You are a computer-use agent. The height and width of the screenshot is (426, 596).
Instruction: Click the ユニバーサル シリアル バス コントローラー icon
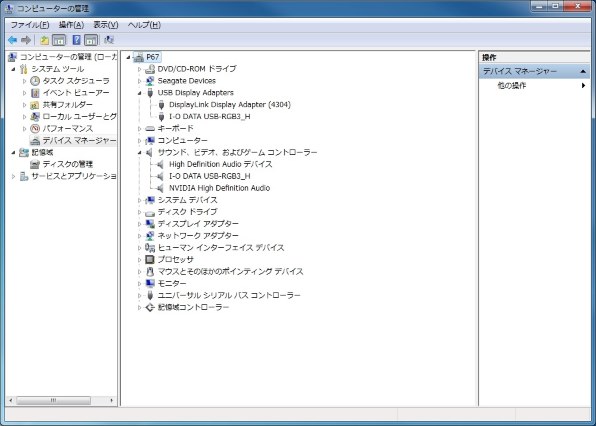click(150, 295)
